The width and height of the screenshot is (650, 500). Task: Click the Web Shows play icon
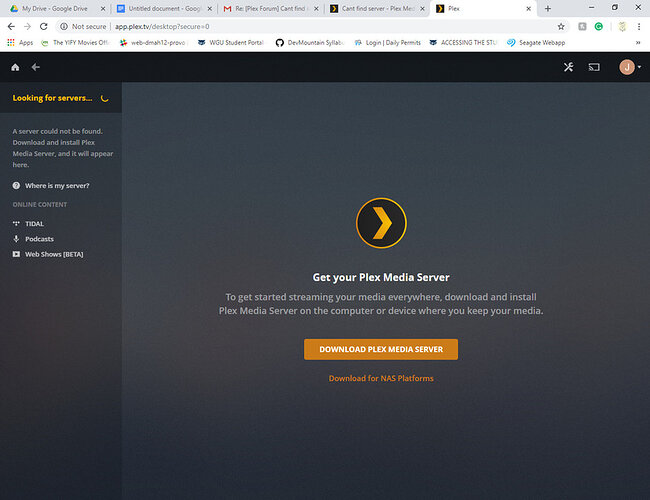click(16, 254)
